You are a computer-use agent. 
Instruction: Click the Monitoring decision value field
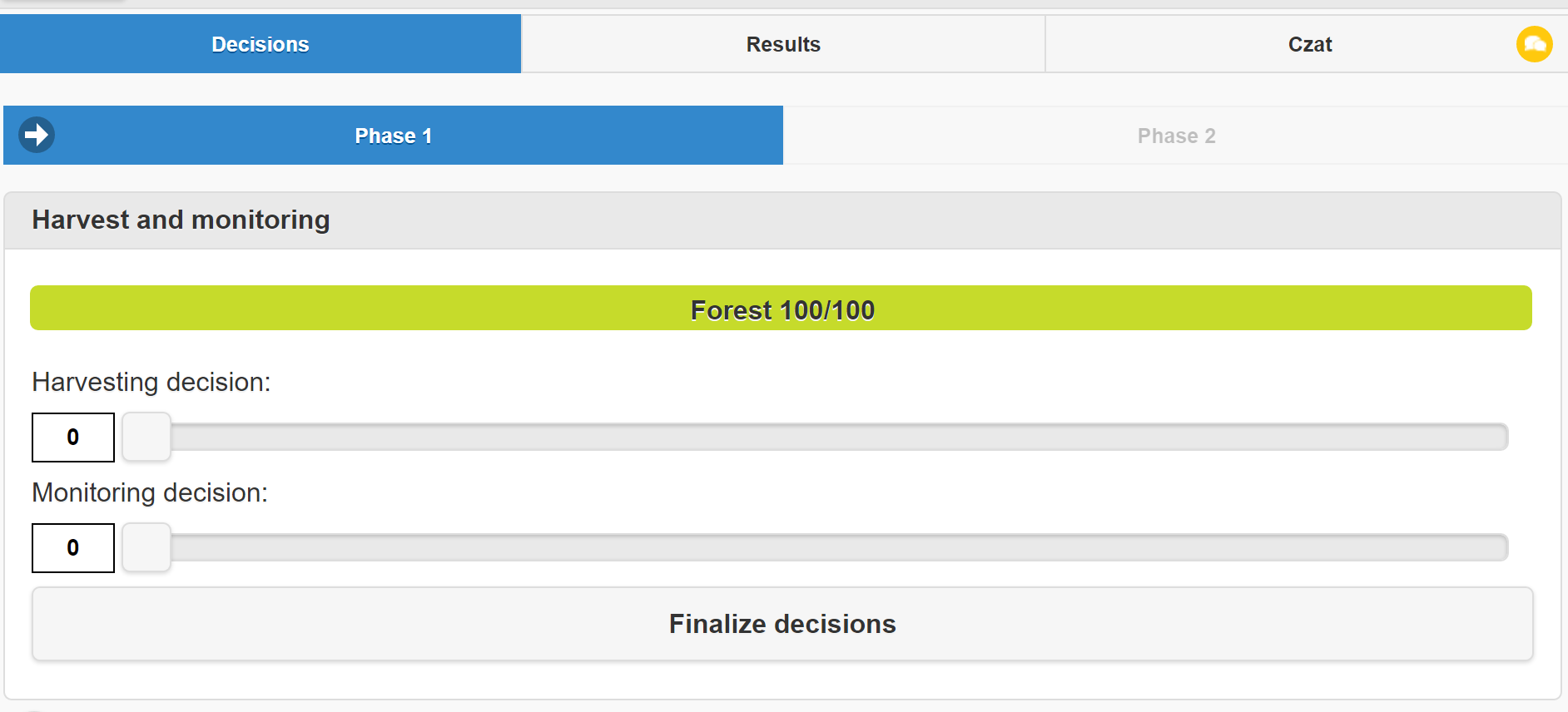(x=72, y=547)
